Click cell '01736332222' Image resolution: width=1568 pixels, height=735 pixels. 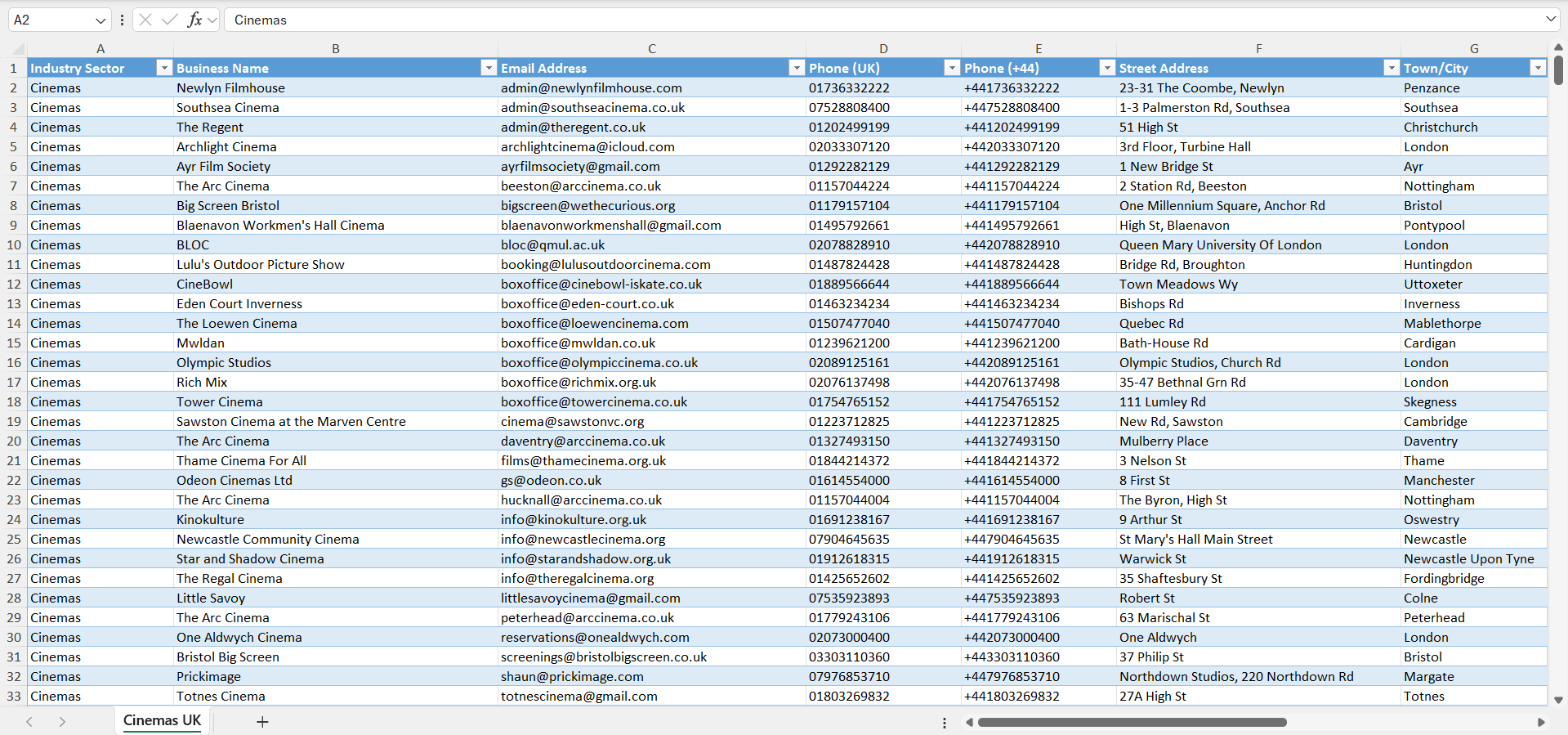883,87
